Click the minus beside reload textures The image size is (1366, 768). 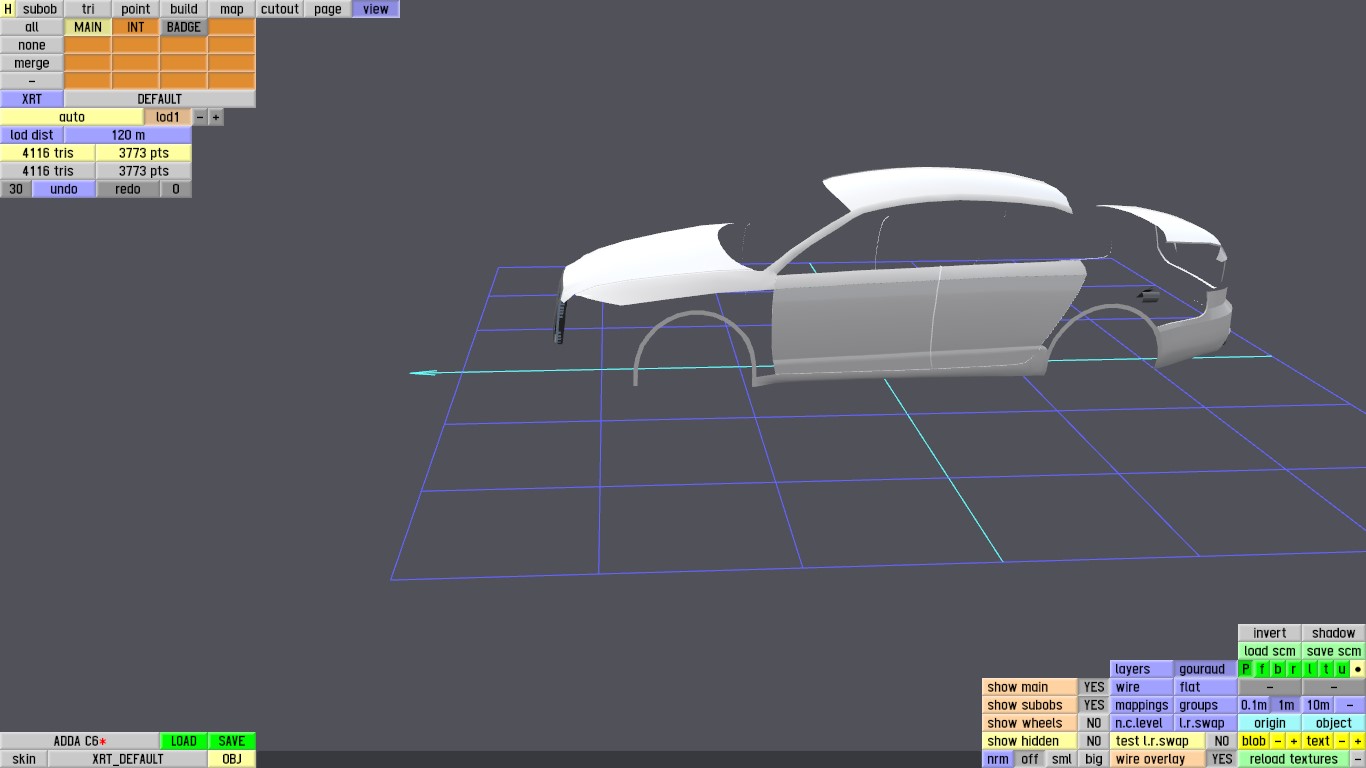(1358, 759)
